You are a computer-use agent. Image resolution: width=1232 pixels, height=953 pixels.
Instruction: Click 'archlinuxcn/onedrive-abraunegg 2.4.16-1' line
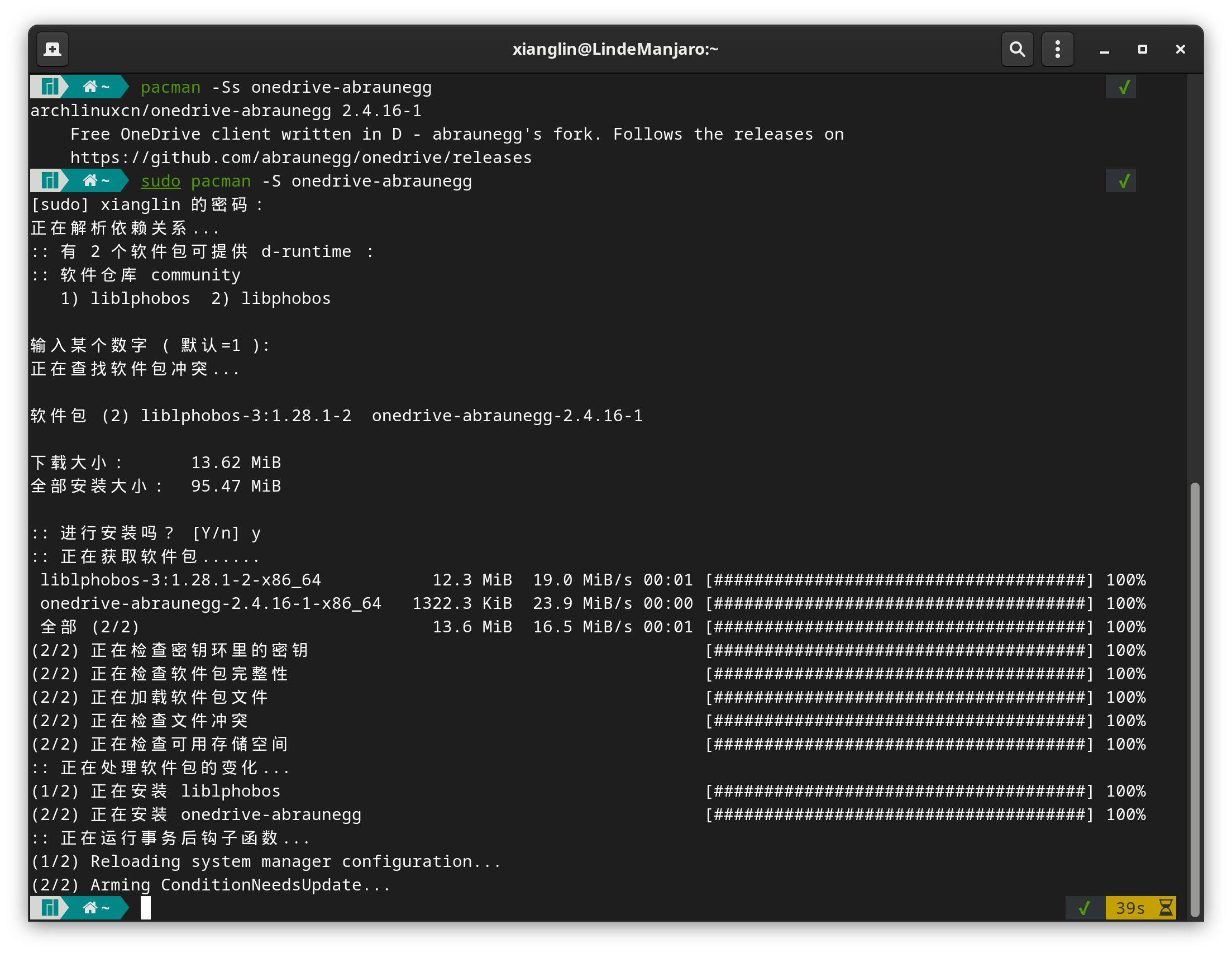(x=226, y=111)
